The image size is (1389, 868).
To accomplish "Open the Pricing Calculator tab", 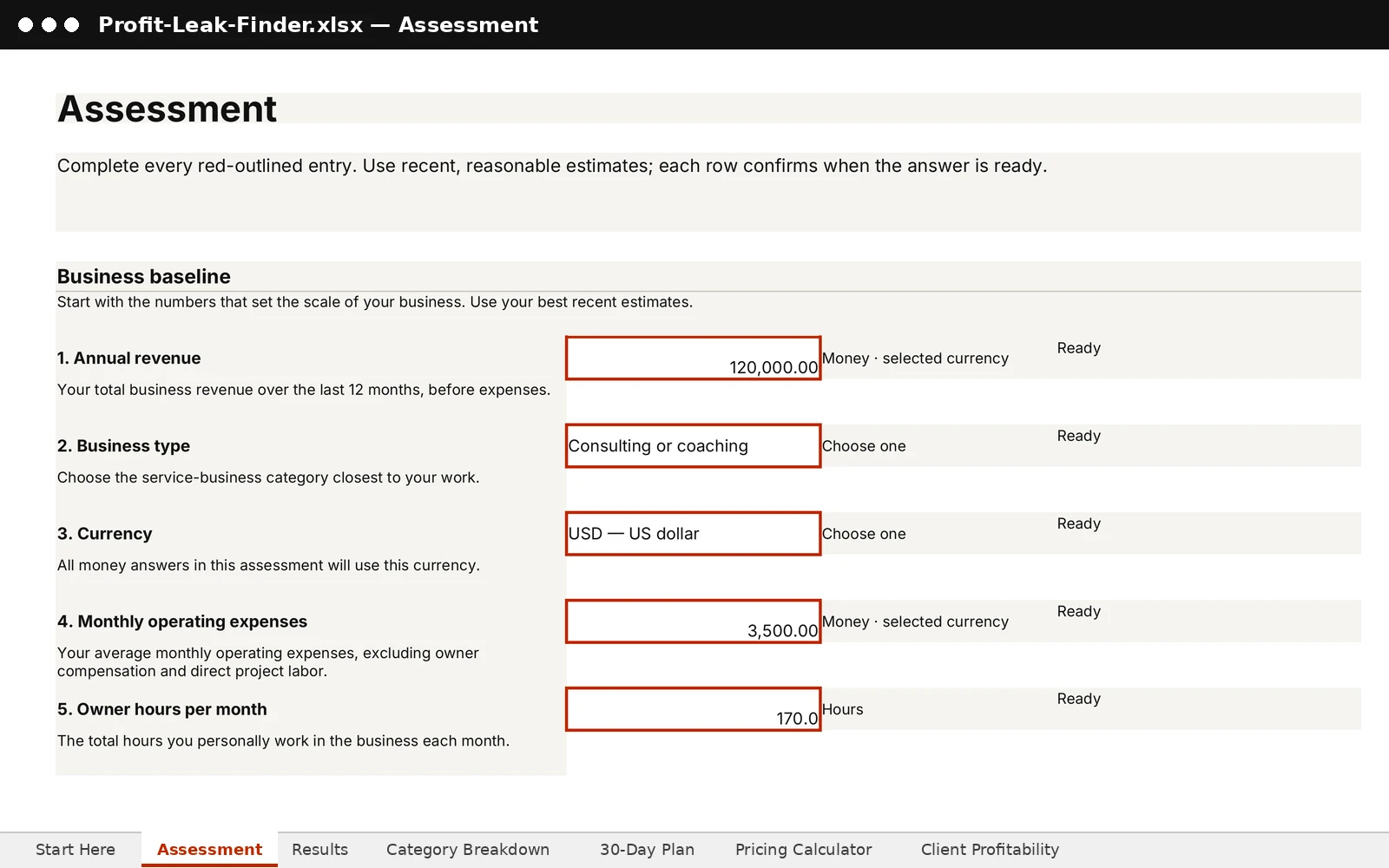I will 803,850.
